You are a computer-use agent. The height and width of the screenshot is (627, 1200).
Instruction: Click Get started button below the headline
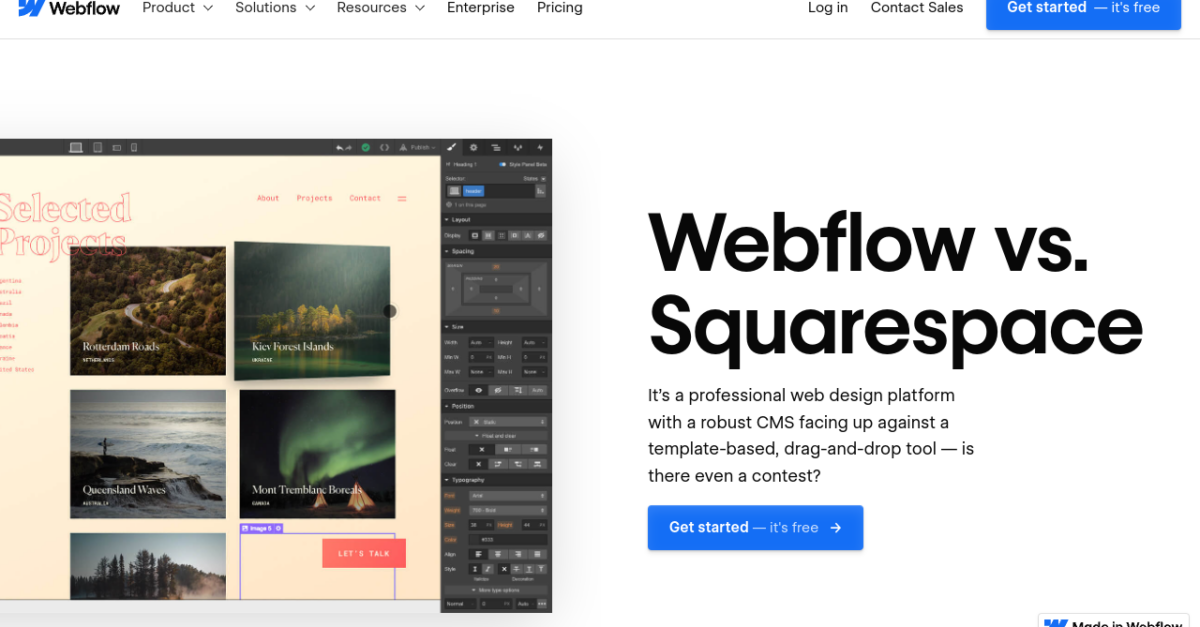(x=755, y=527)
